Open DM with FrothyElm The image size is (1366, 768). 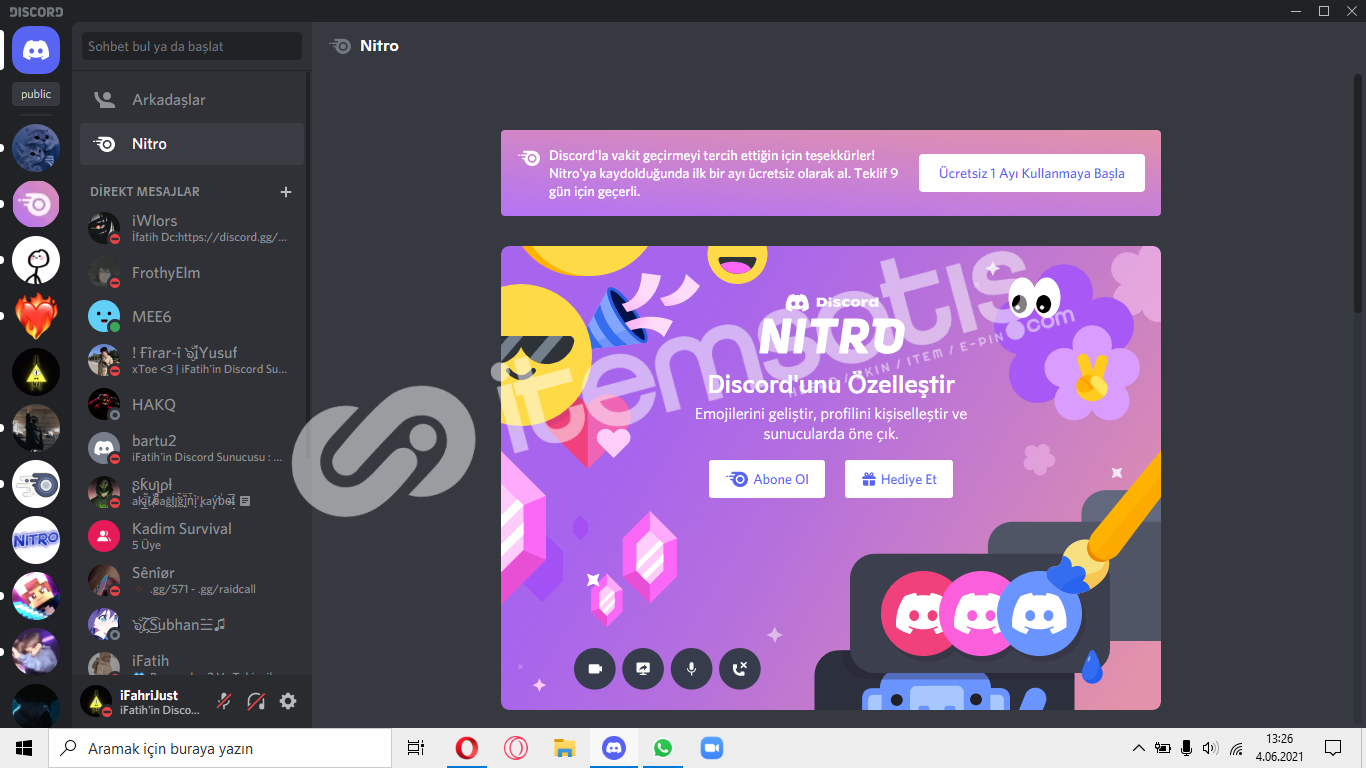coord(192,272)
